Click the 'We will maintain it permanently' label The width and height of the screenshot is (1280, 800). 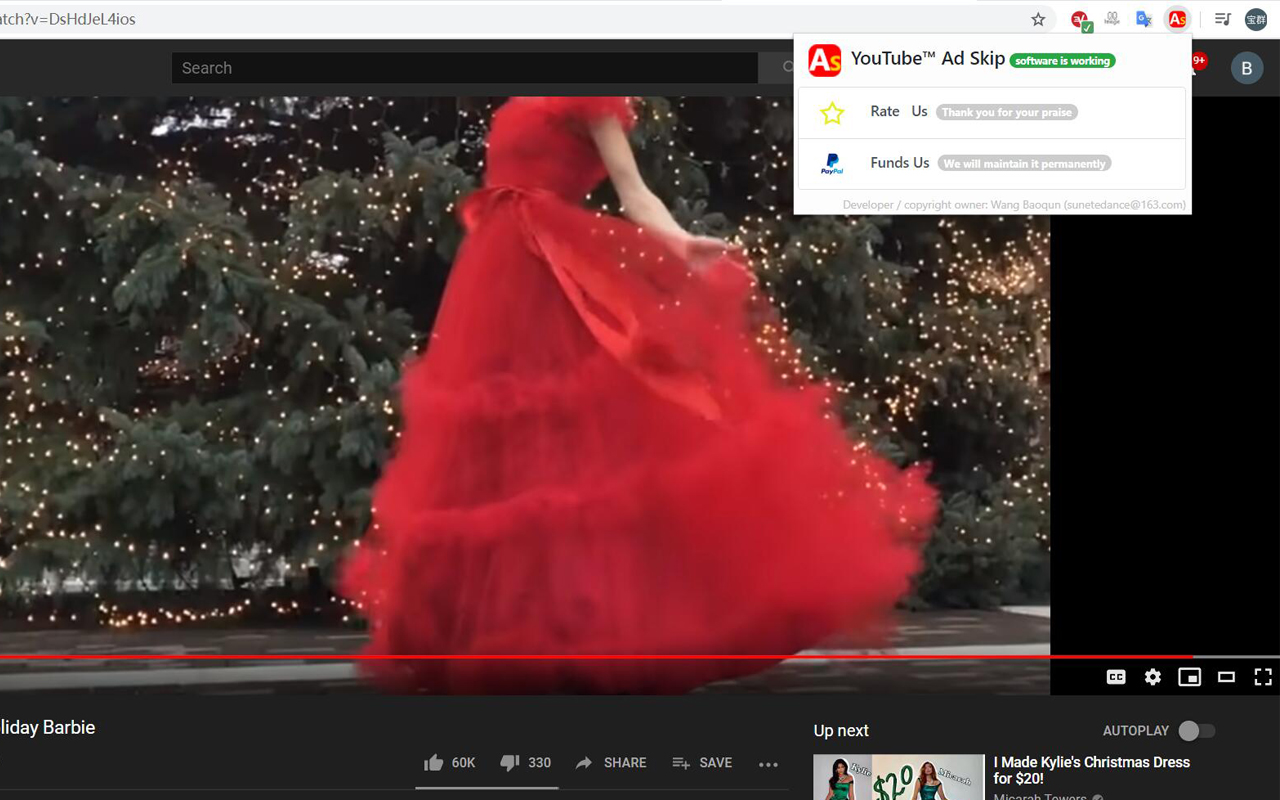pyautogui.click(x=1024, y=163)
